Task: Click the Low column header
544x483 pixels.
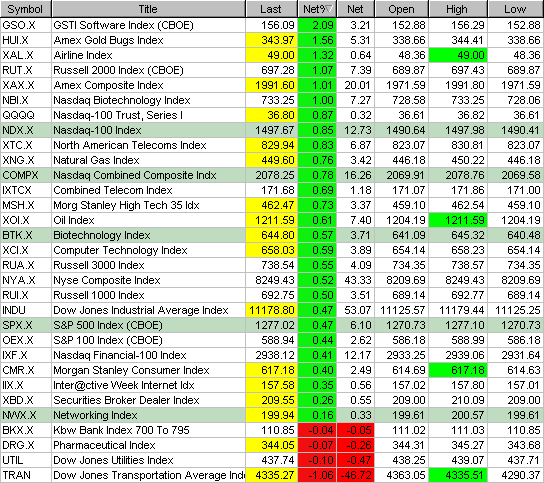Action: [516, 9]
